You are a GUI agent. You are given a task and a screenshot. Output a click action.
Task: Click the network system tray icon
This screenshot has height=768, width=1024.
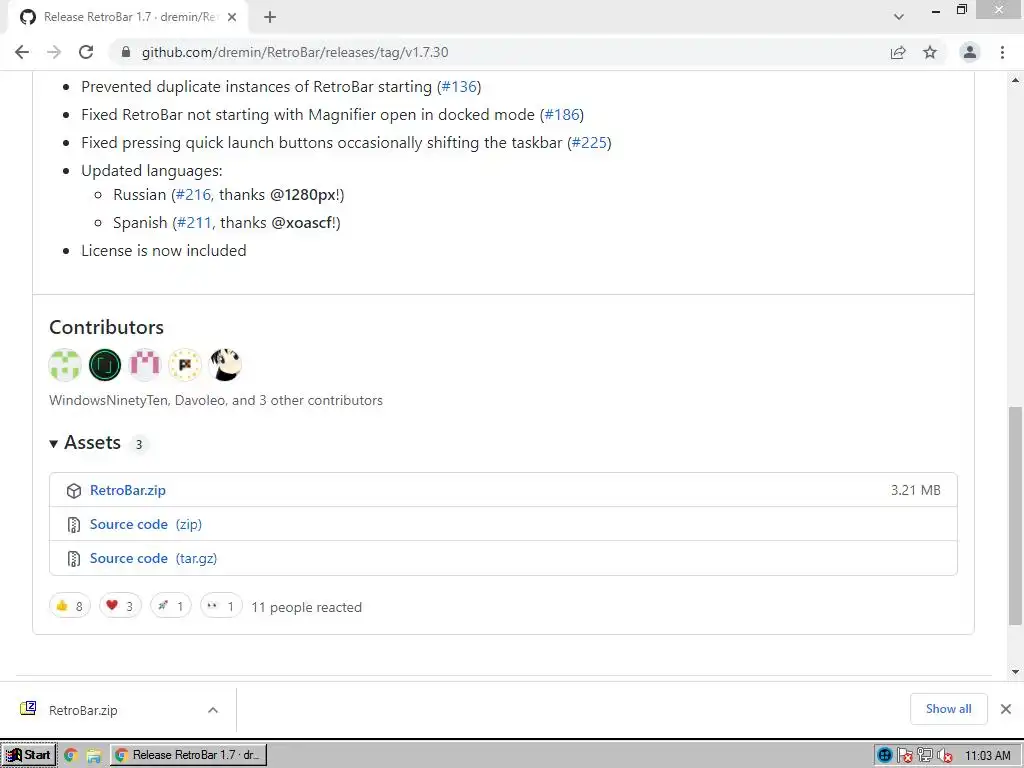(x=924, y=756)
